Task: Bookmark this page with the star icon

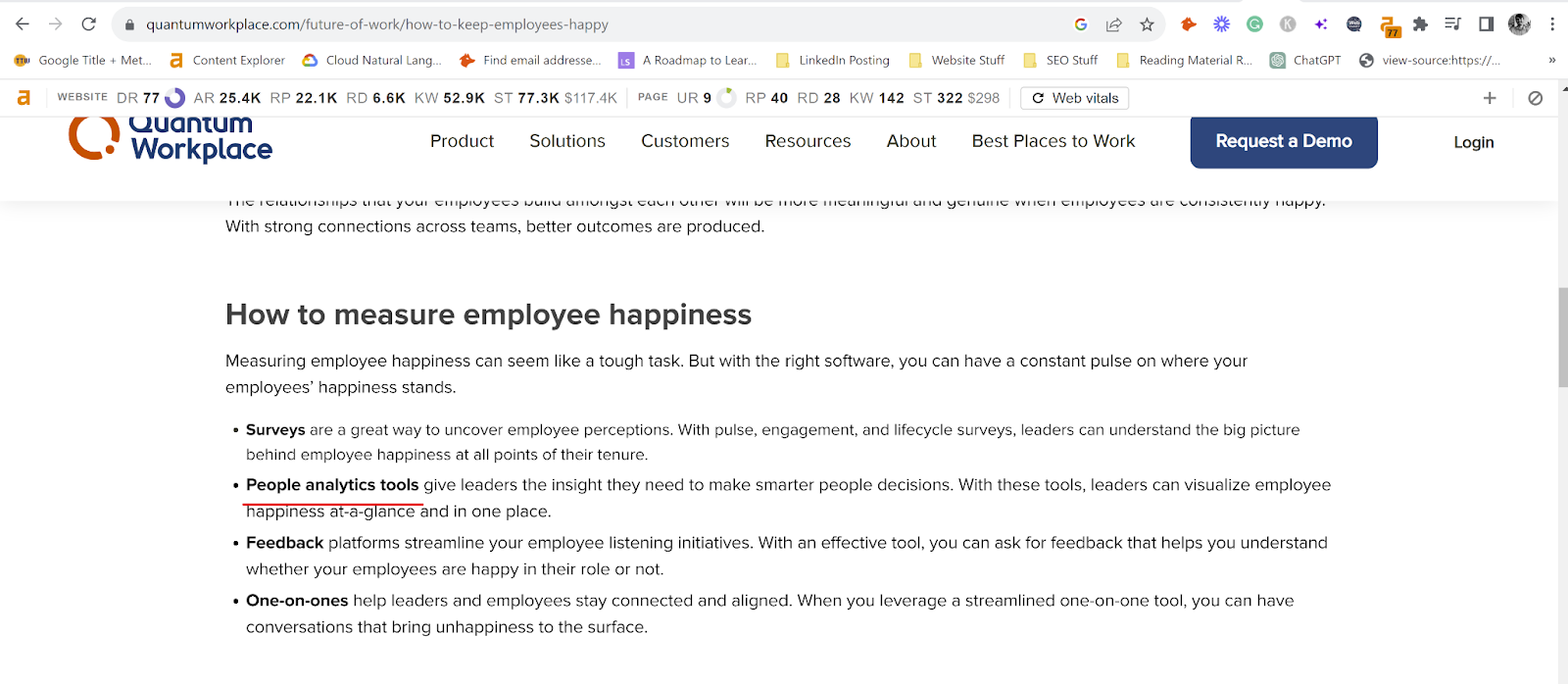Action: point(1147,24)
